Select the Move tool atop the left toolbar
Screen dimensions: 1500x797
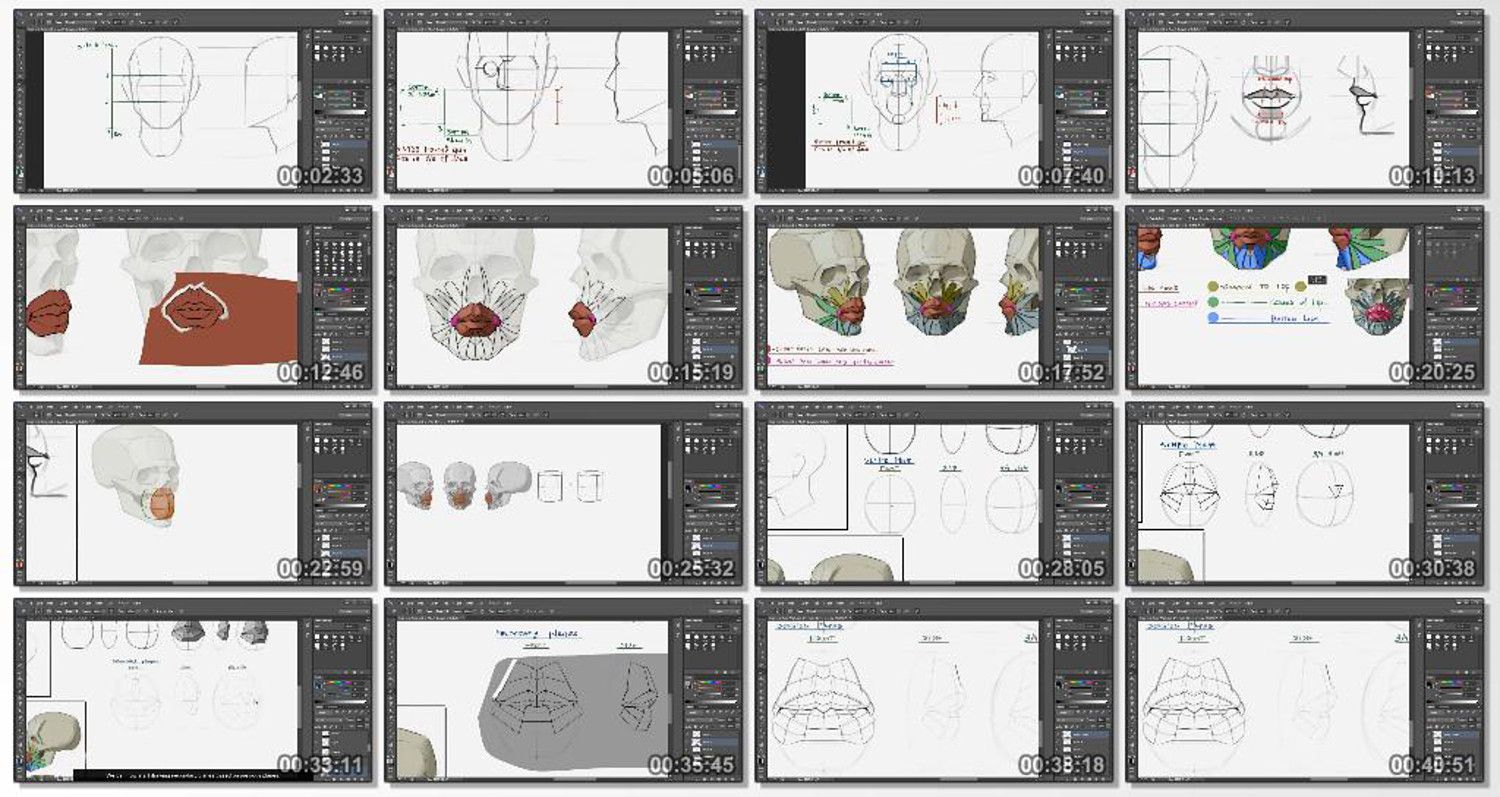pyautogui.click(x=20, y=33)
